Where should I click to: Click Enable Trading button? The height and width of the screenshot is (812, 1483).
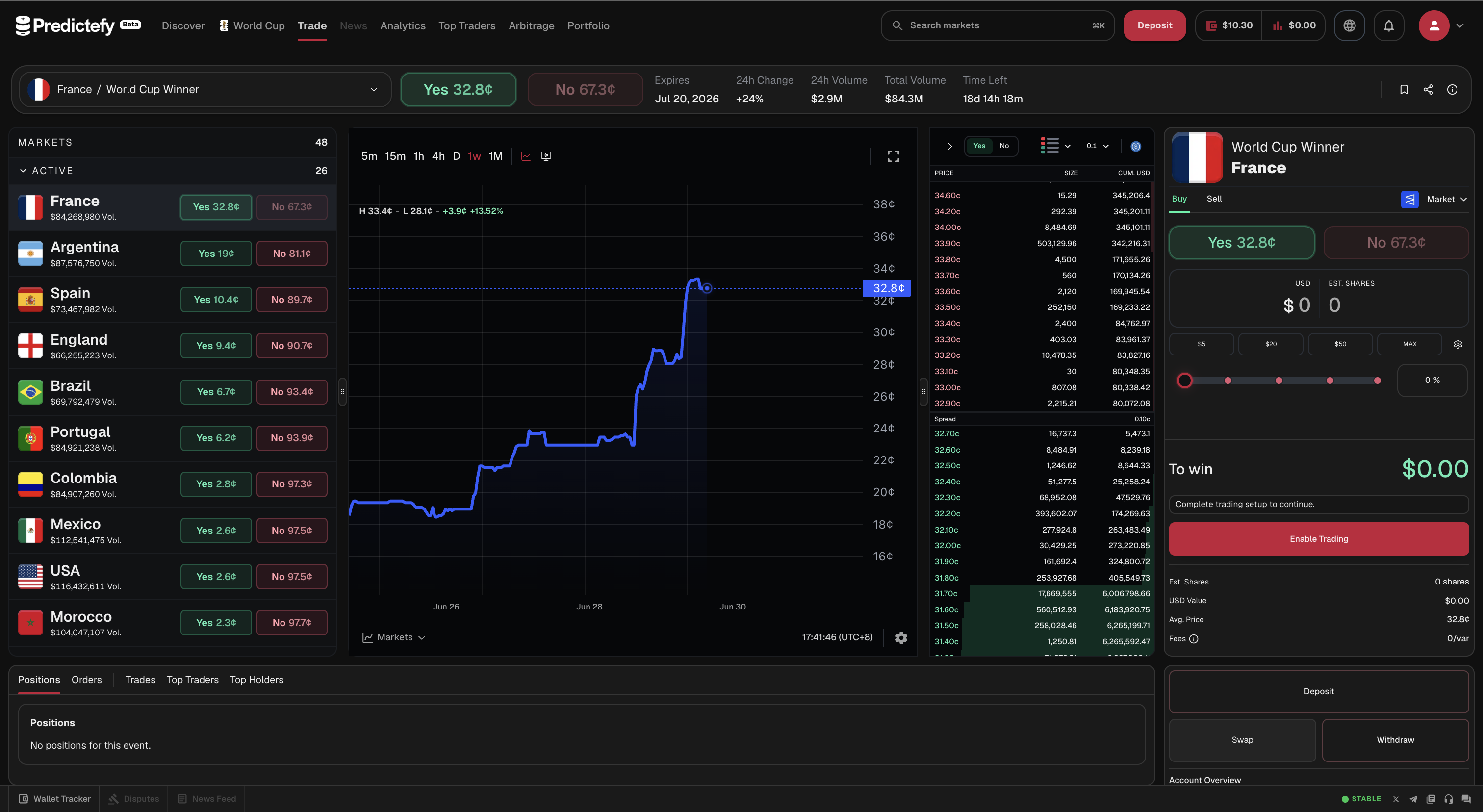click(1318, 539)
